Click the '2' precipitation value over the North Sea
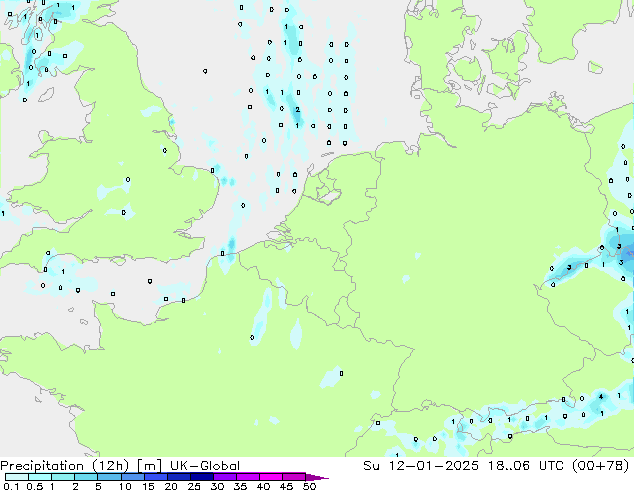The height and width of the screenshot is (490, 634). coord(298,110)
